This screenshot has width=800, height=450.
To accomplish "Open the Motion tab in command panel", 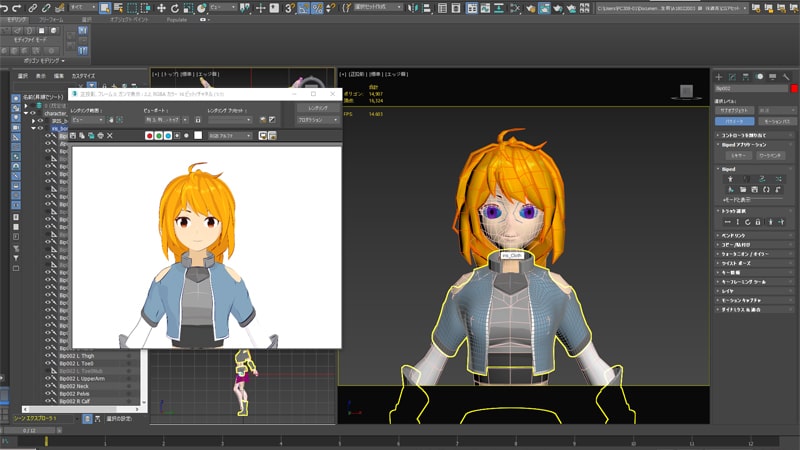I will pyautogui.click(x=760, y=76).
